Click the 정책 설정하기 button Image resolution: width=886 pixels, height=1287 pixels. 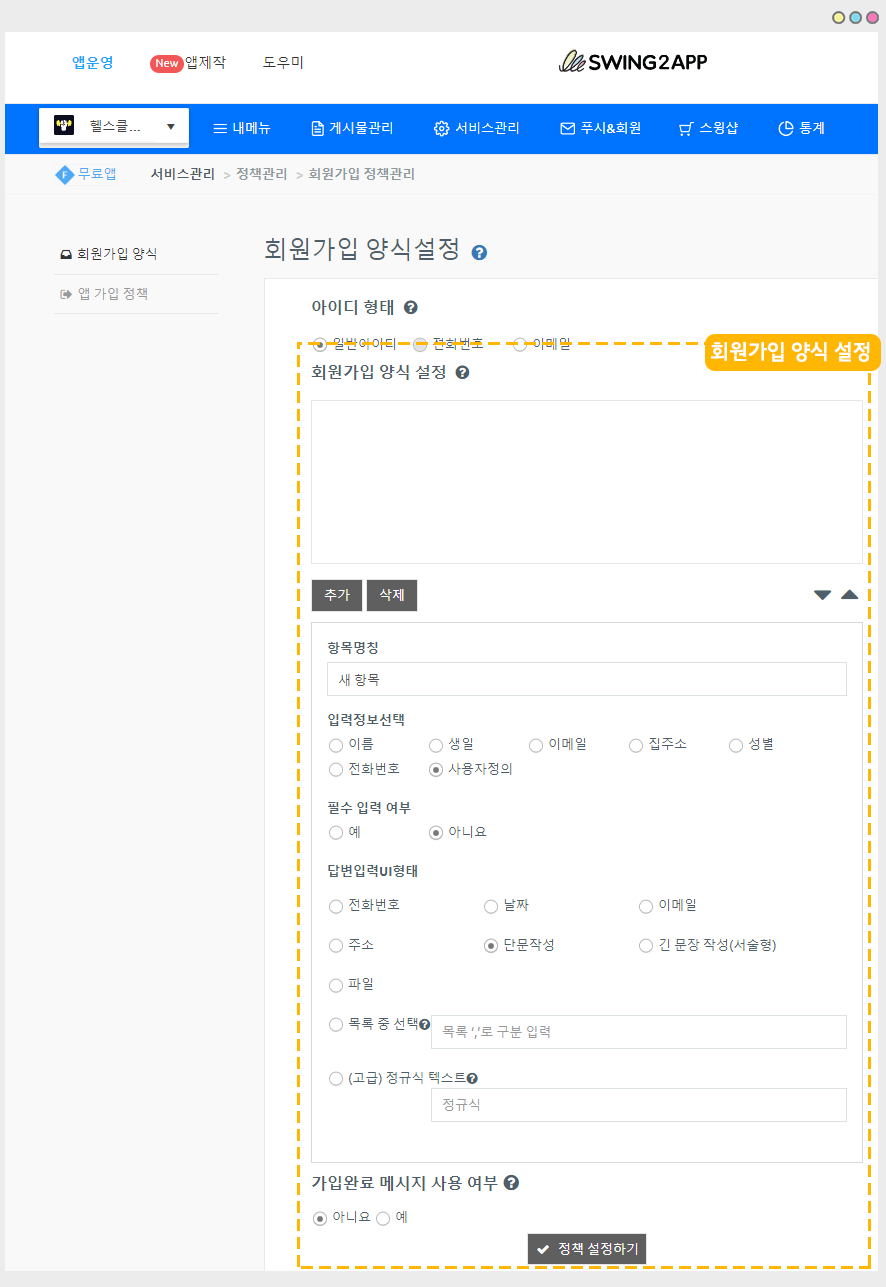coord(587,1249)
